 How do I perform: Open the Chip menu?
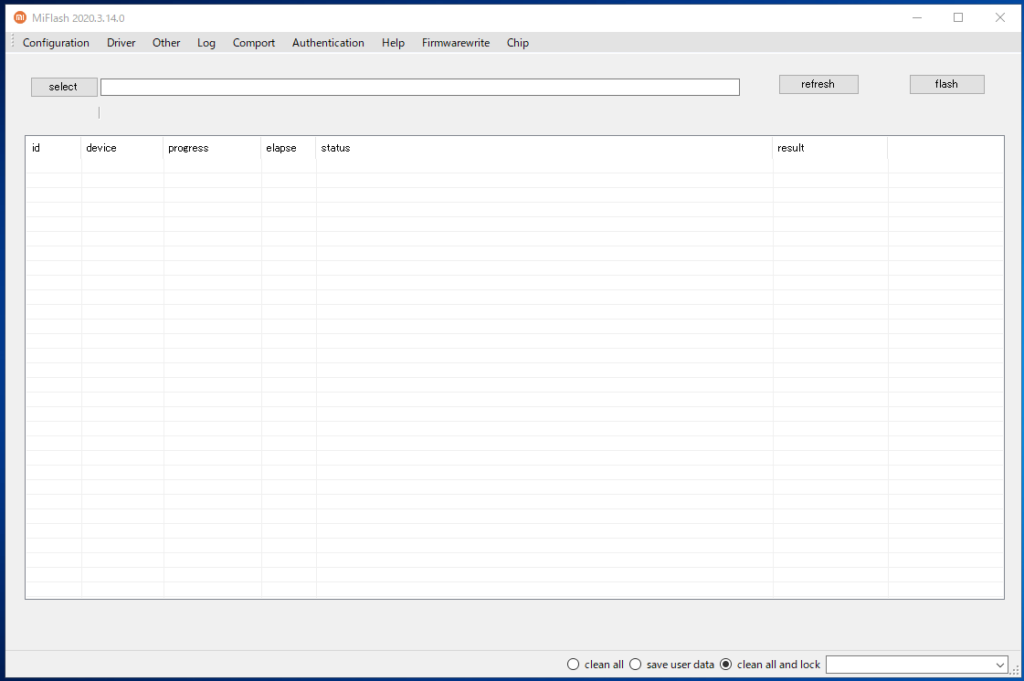(517, 42)
